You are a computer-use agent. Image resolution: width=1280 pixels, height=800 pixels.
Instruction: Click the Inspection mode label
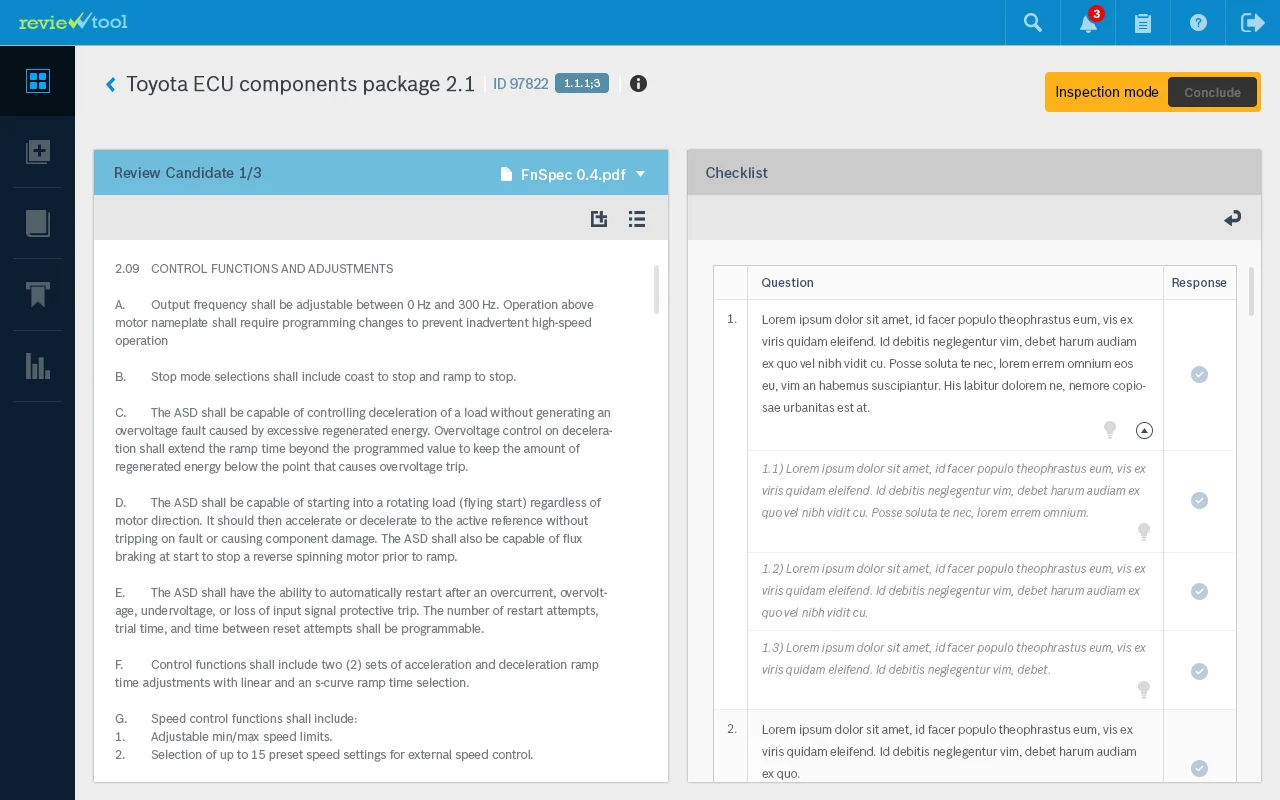tap(1106, 92)
